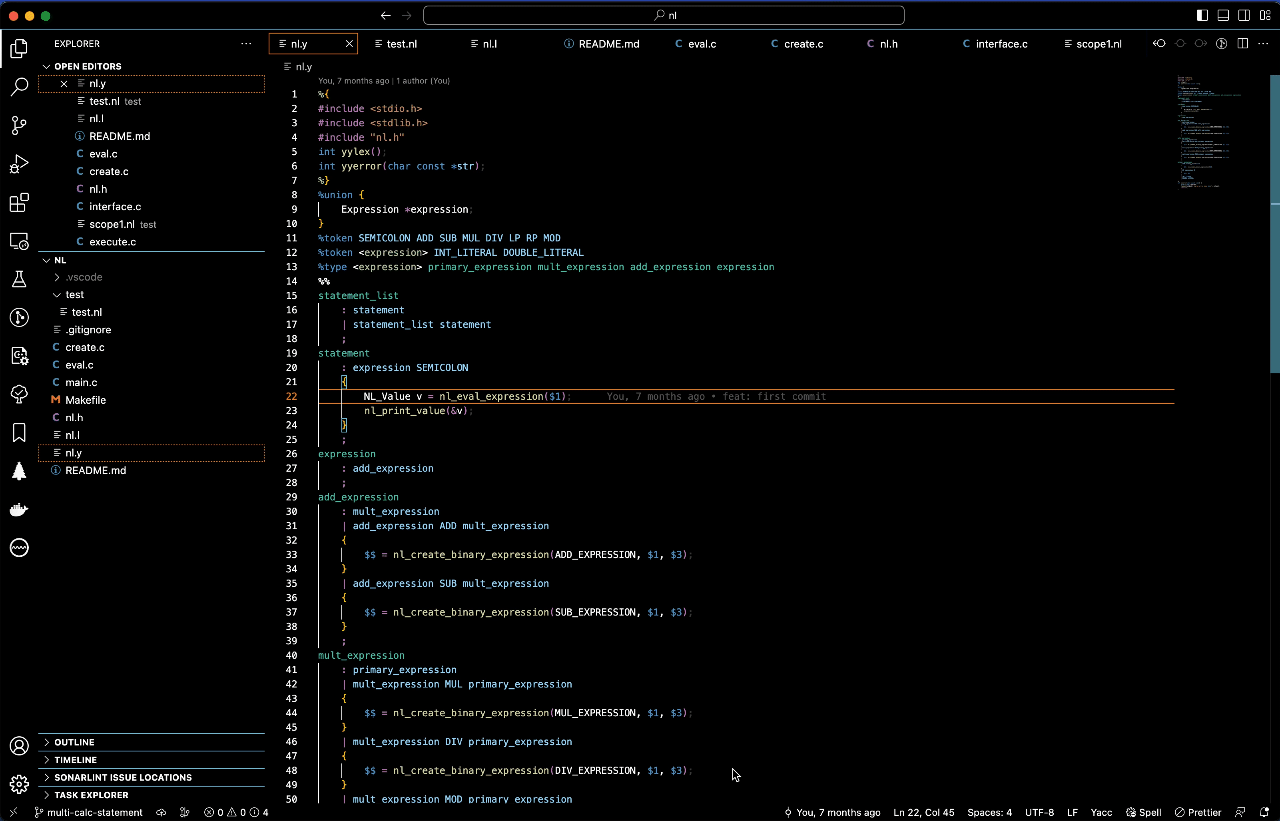Click the feedback icon in status bar
The image size is (1280, 821).
coord(1240,812)
